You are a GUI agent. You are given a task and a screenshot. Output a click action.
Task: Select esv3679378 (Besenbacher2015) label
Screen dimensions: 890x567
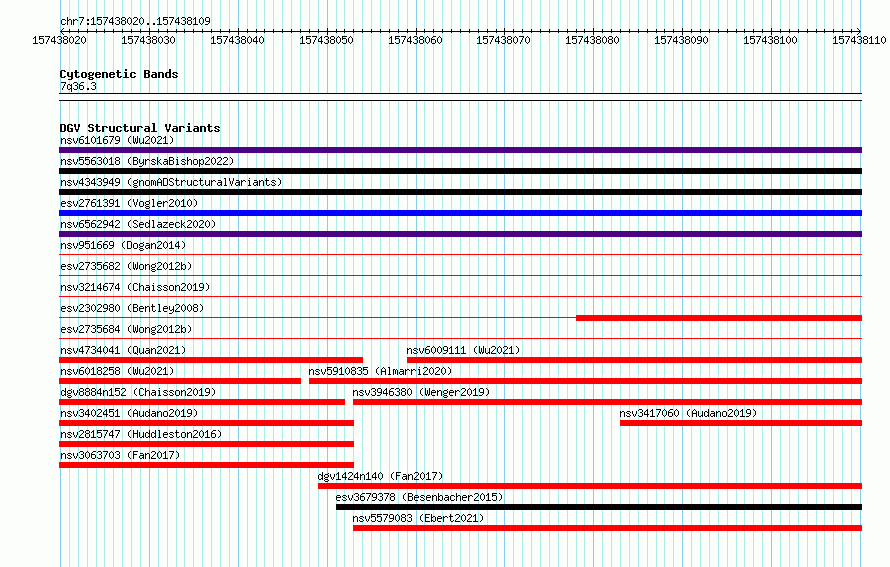click(419, 497)
